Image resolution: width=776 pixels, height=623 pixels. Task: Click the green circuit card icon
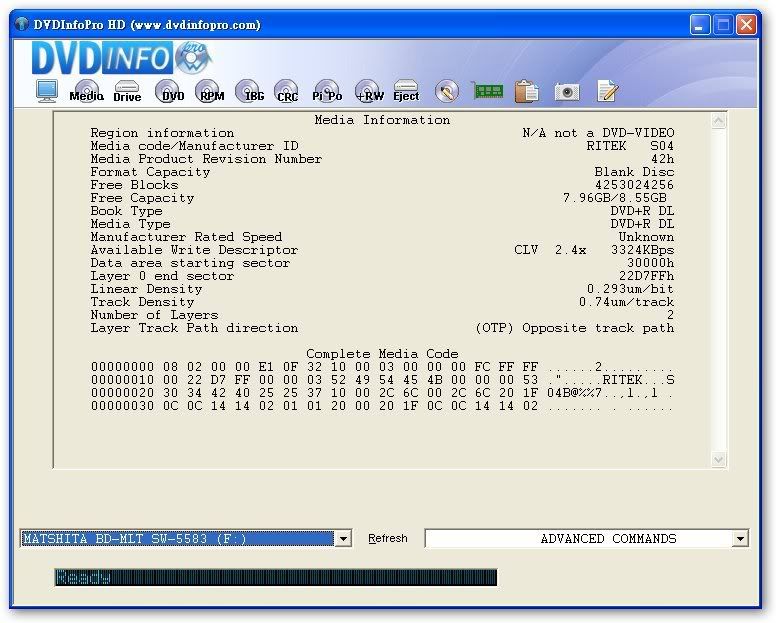(x=487, y=91)
